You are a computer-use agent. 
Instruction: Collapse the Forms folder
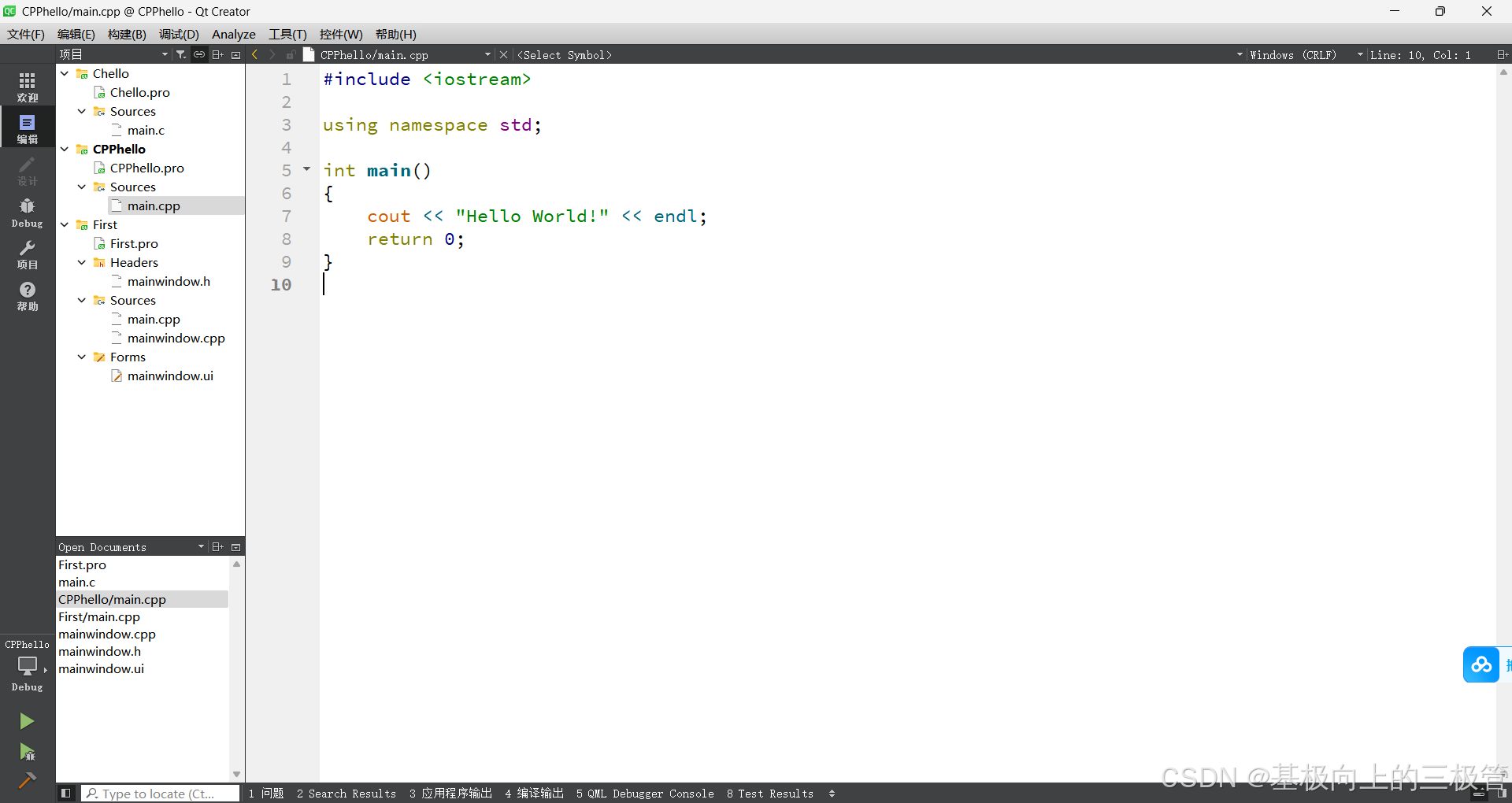coord(82,357)
